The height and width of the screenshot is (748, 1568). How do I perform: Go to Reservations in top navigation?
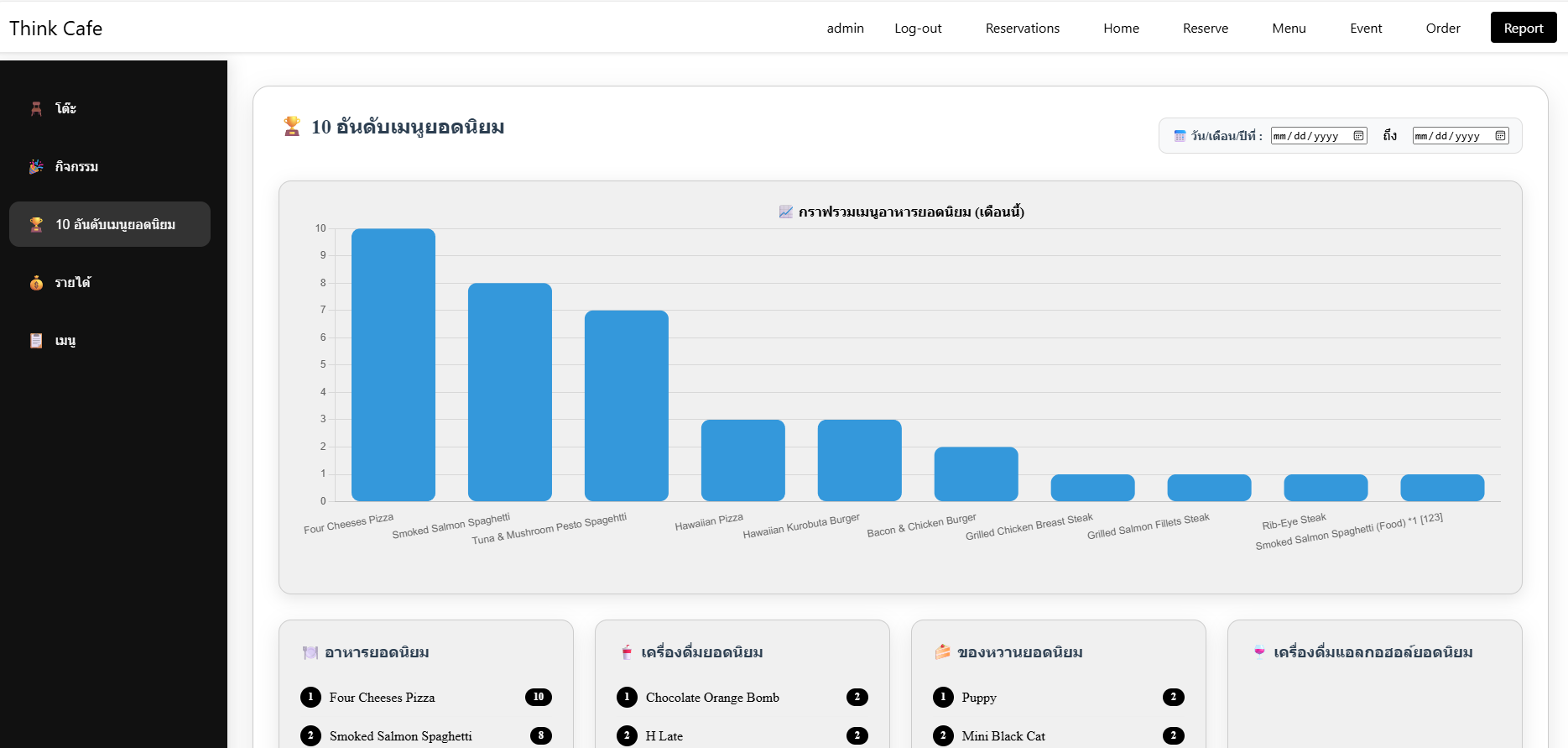(x=1023, y=28)
